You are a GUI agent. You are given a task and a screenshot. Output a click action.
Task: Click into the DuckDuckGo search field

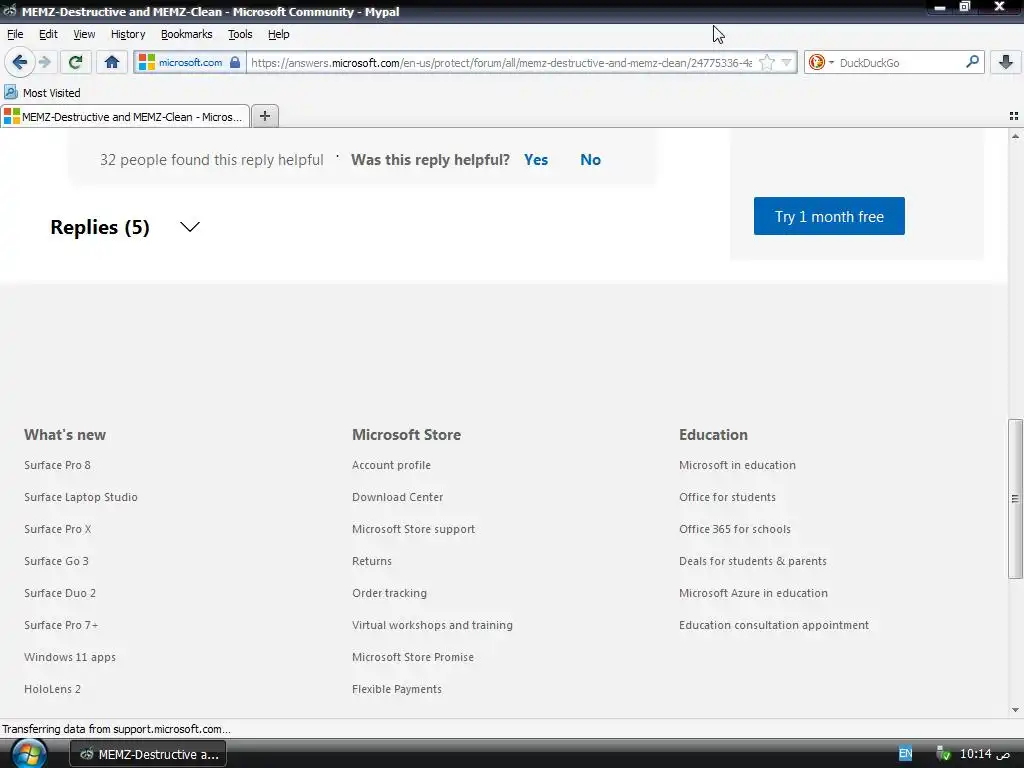click(x=900, y=63)
